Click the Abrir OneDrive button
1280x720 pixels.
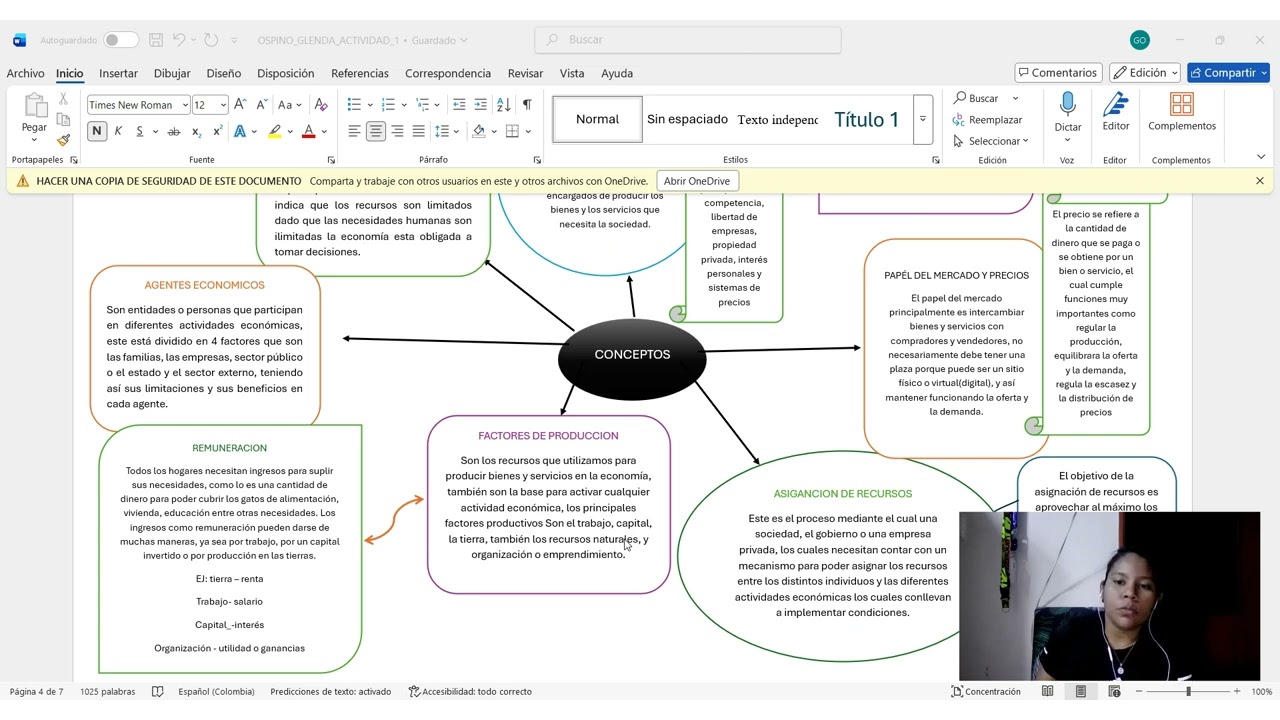click(x=697, y=181)
